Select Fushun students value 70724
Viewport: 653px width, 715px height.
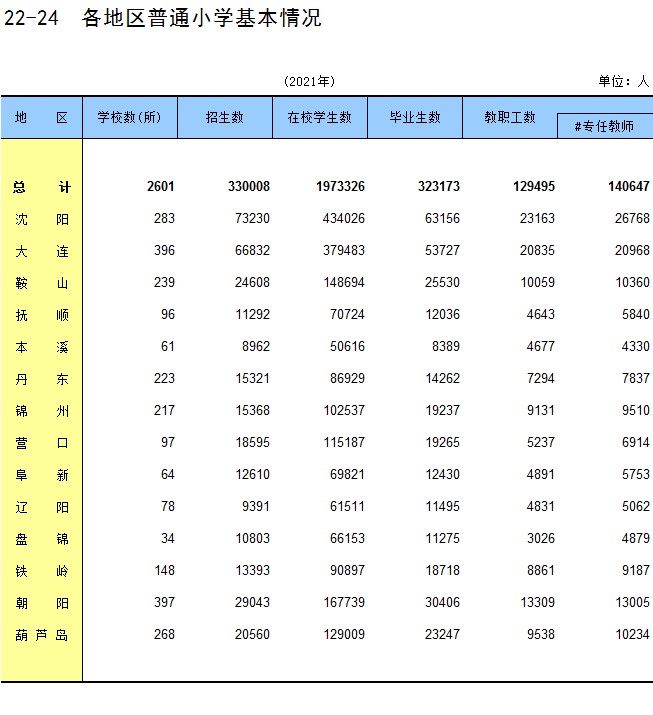pos(347,314)
